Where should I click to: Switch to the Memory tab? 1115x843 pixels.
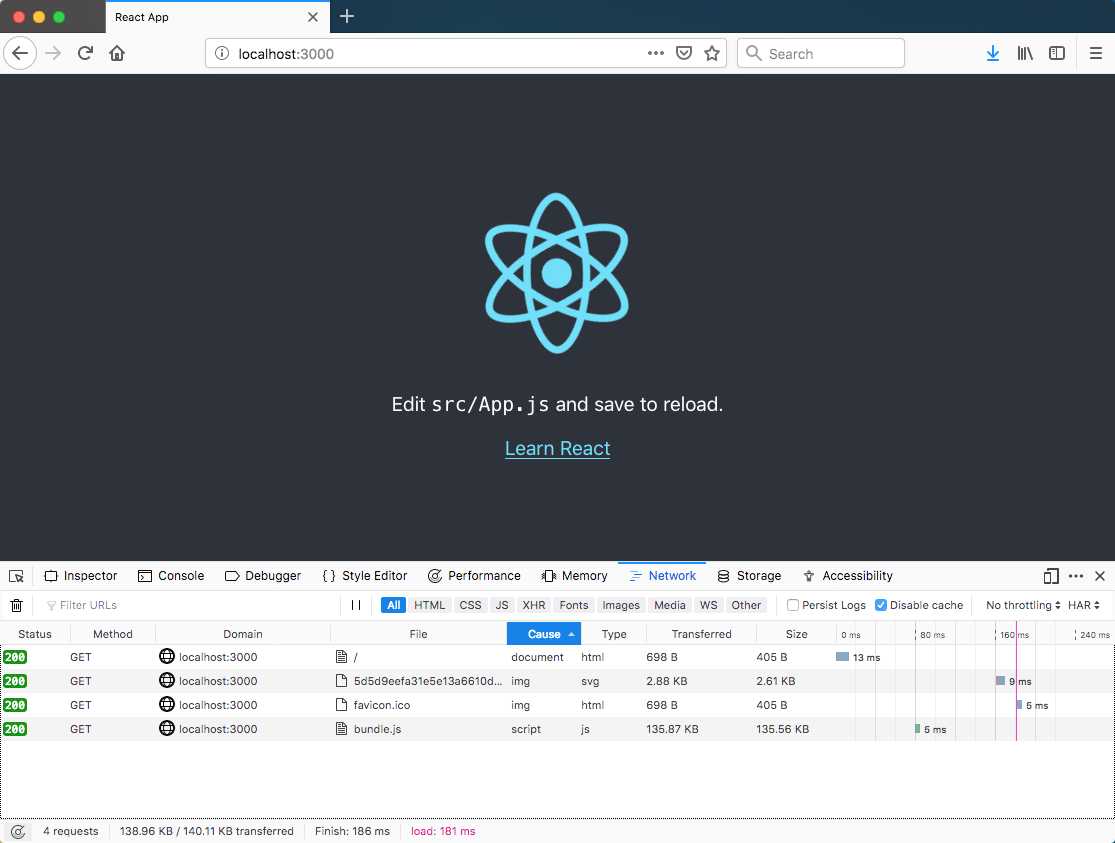(575, 576)
